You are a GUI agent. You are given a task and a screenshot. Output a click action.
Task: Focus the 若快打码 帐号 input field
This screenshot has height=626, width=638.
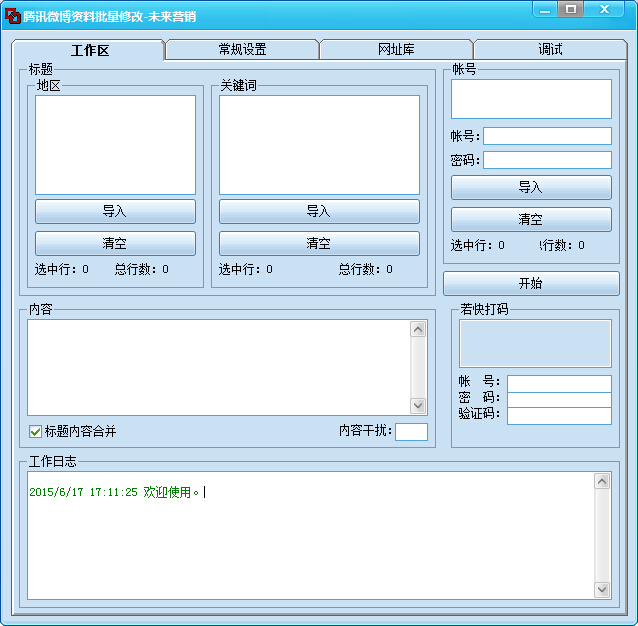coord(559,384)
